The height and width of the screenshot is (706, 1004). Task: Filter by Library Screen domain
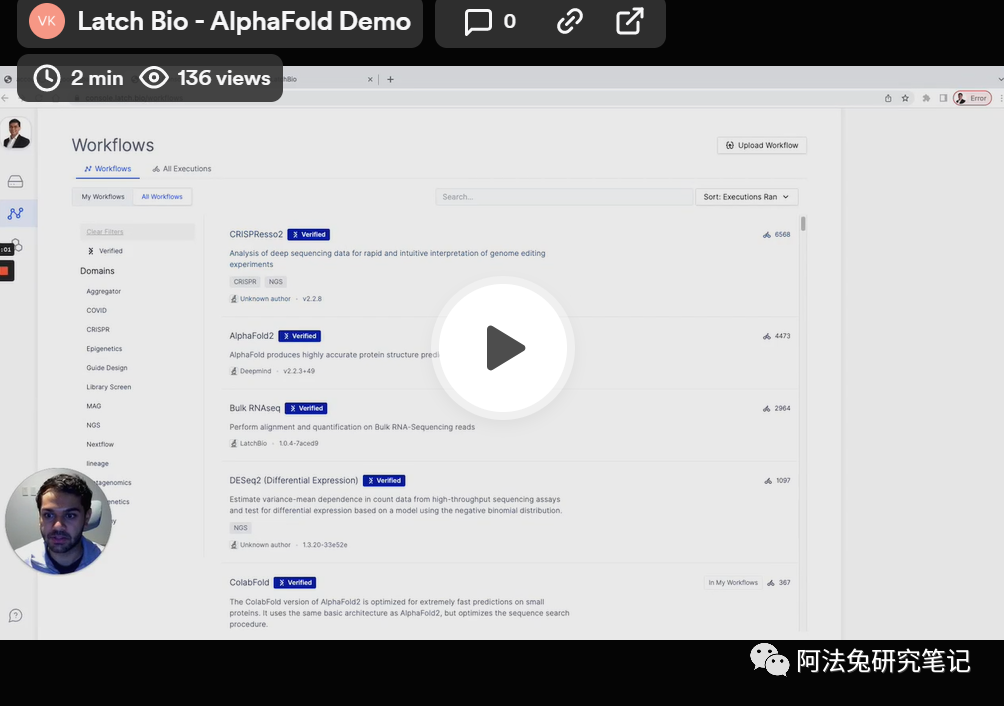coord(109,387)
